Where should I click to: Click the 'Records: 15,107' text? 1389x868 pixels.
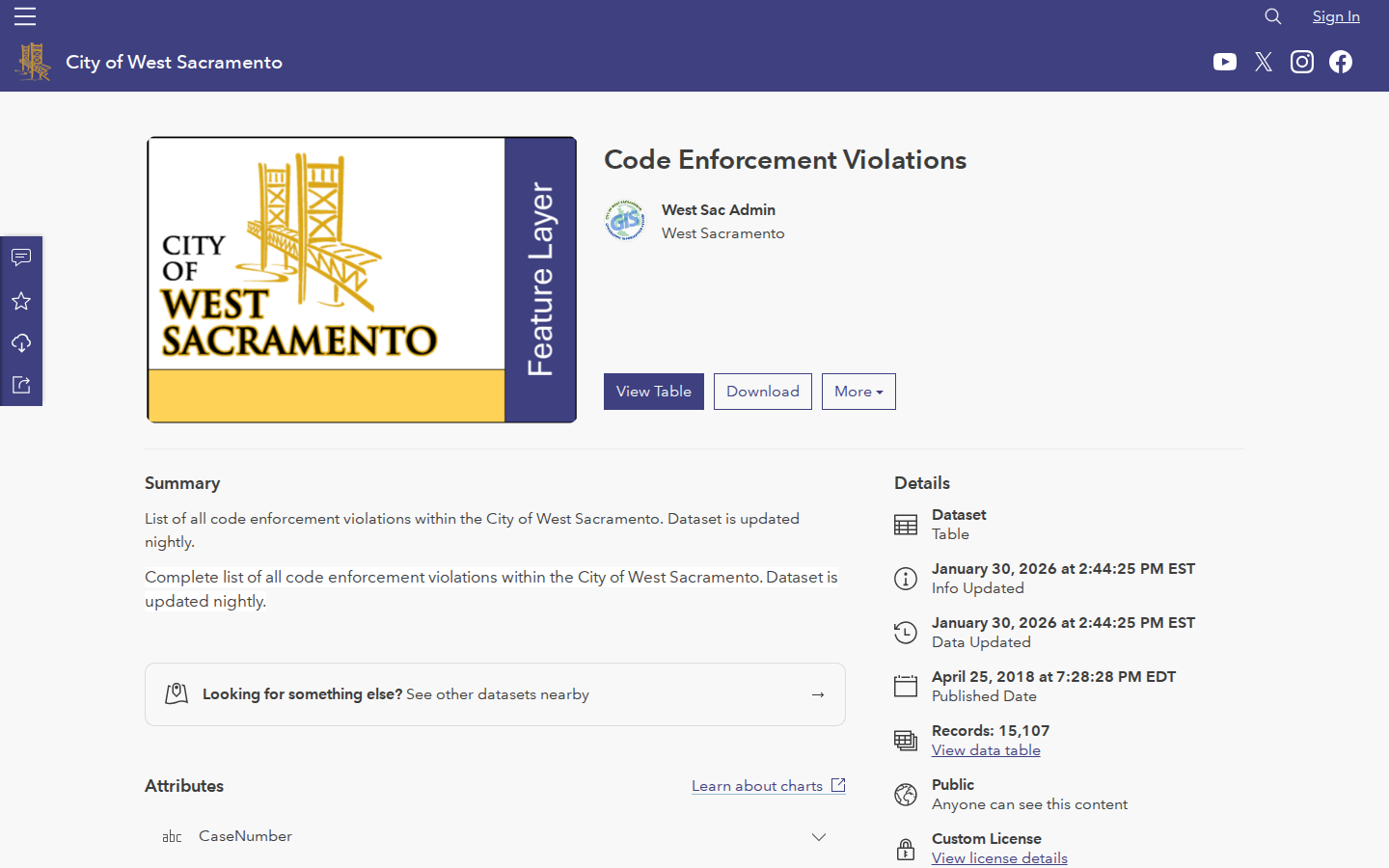click(991, 731)
